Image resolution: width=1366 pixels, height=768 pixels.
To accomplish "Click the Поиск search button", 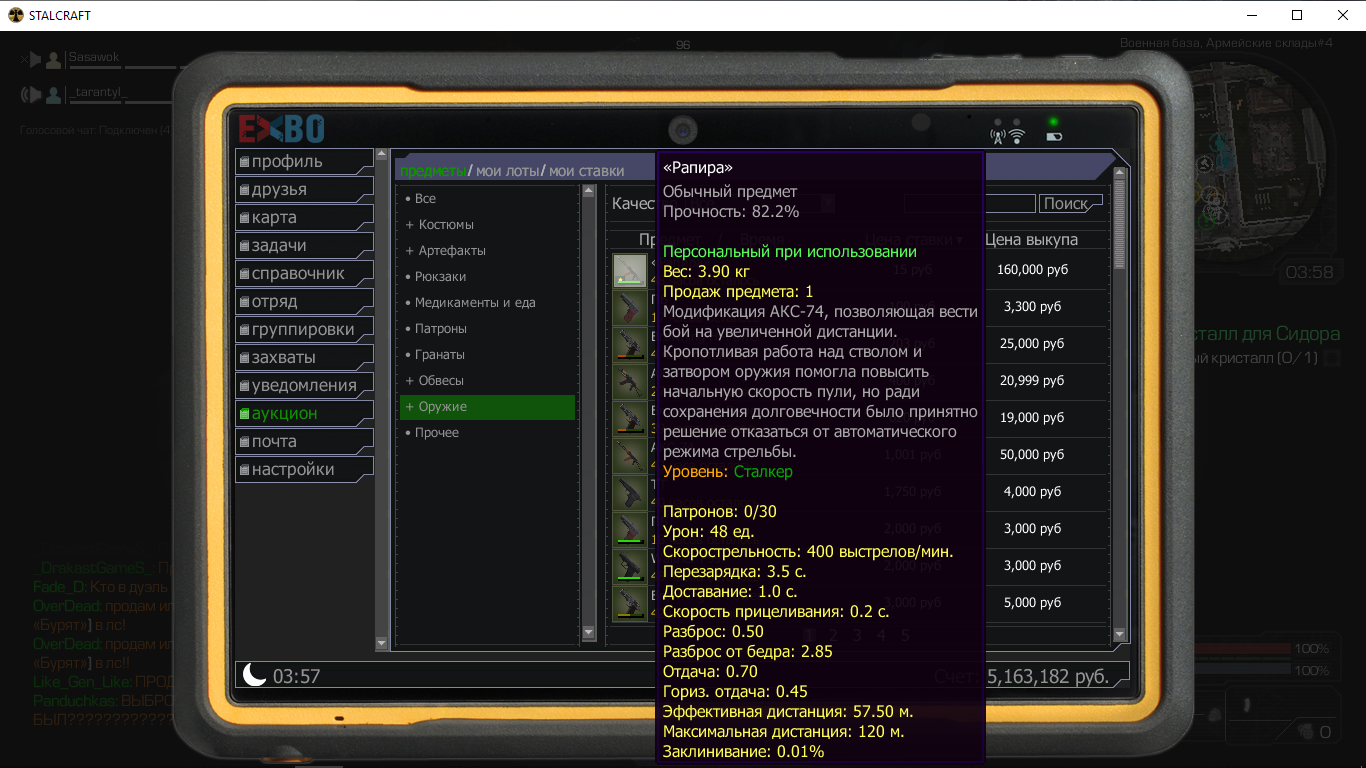I will tap(1070, 203).
